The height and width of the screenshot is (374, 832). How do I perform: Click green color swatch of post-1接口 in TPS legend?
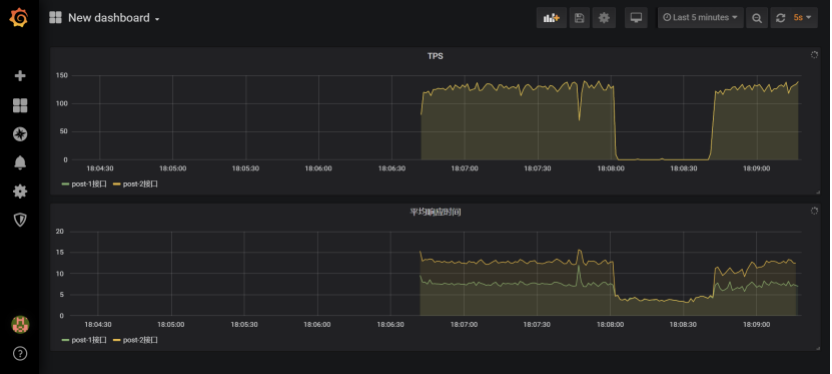click(x=65, y=184)
